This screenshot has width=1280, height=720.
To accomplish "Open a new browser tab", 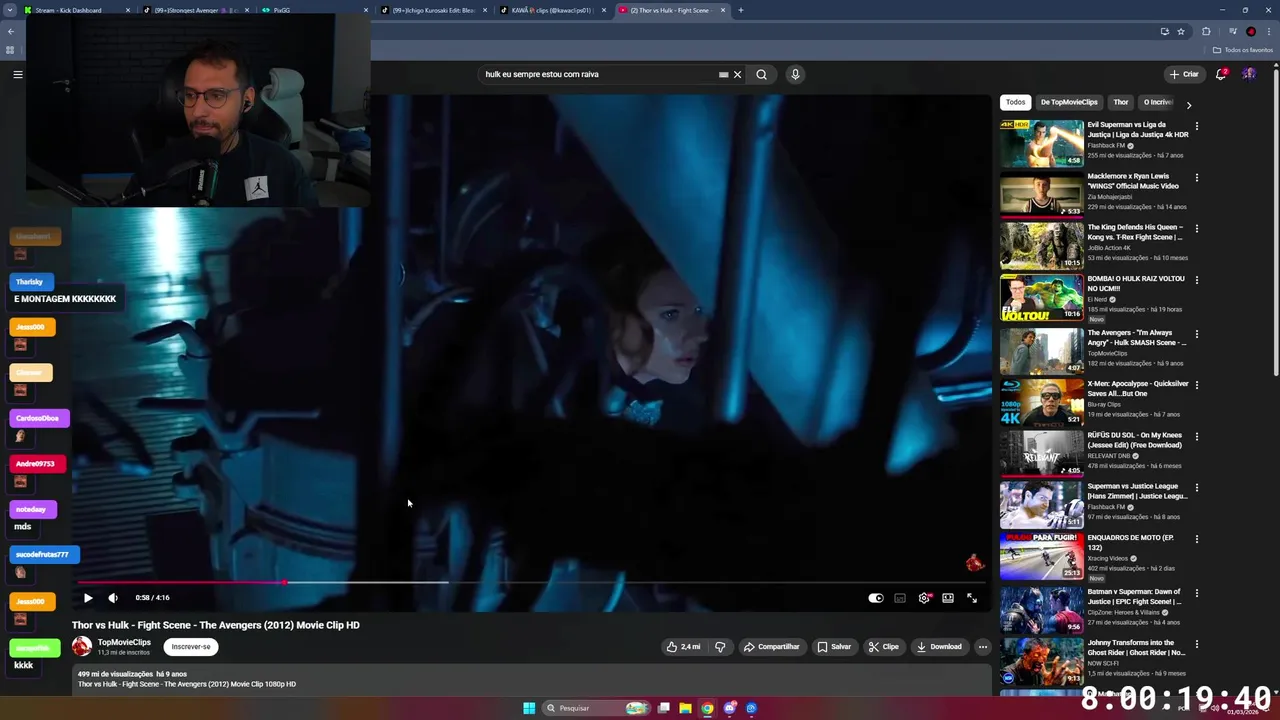I will pos(740,10).
